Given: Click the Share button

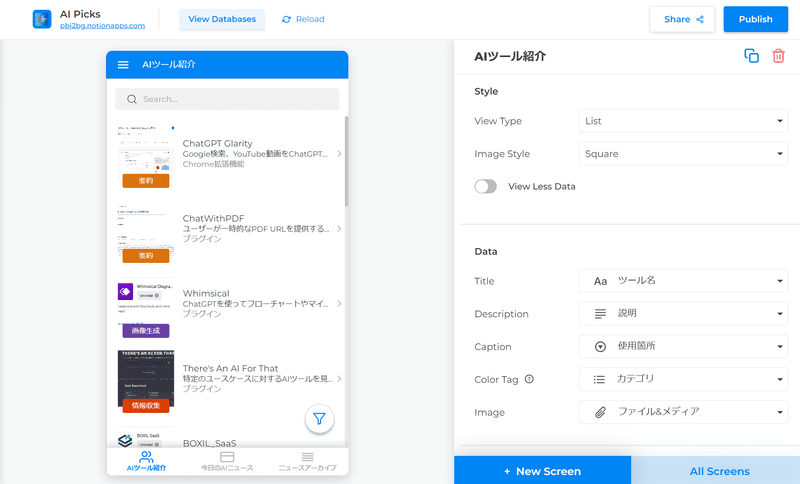Looking at the screenshot, I should 682,19.
